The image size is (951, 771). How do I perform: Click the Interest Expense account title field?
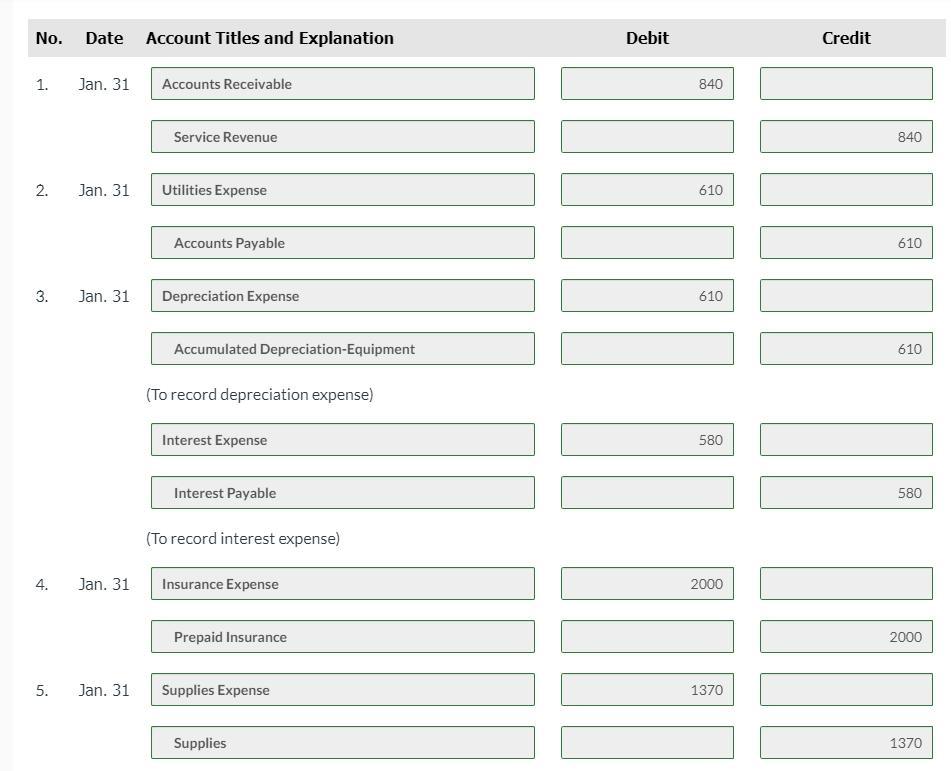342,440
